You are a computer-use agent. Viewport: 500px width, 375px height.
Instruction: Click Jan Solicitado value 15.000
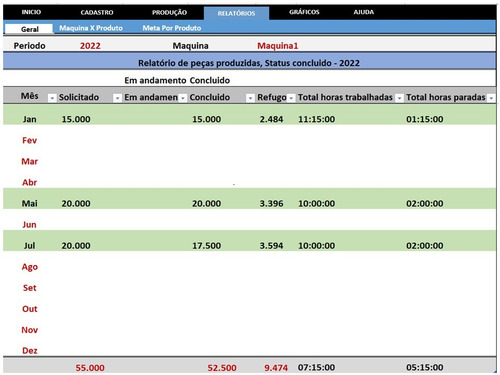pos(76,119)
